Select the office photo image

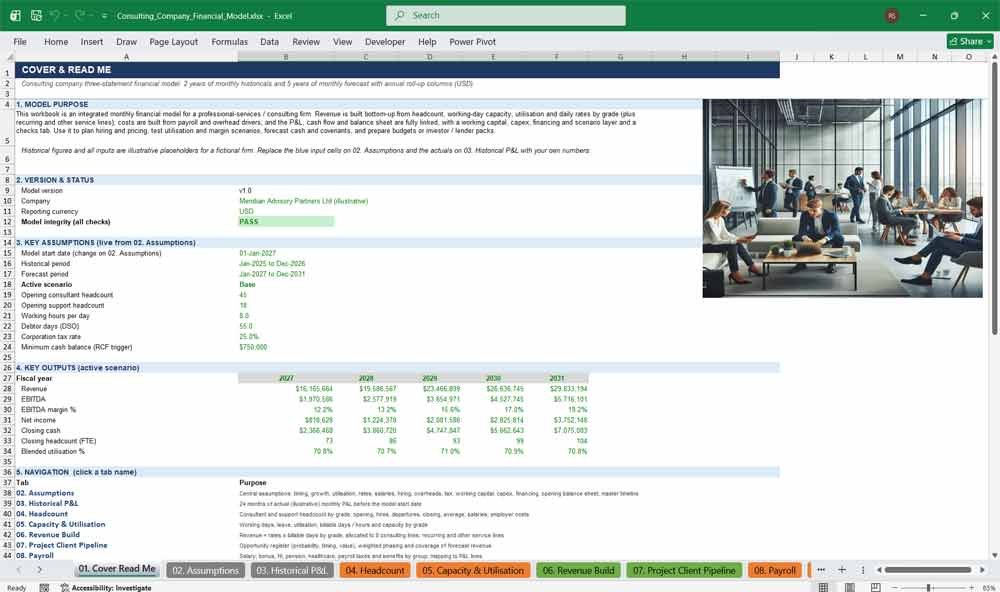[842, 198]
